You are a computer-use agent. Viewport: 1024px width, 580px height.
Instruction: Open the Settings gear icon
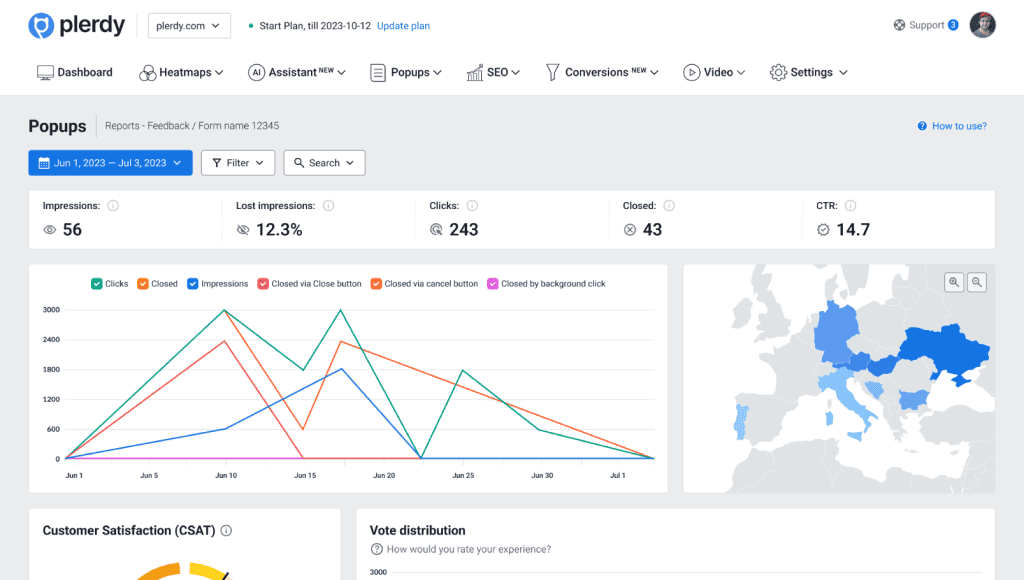pyautogui.click(x=777, y=72)
